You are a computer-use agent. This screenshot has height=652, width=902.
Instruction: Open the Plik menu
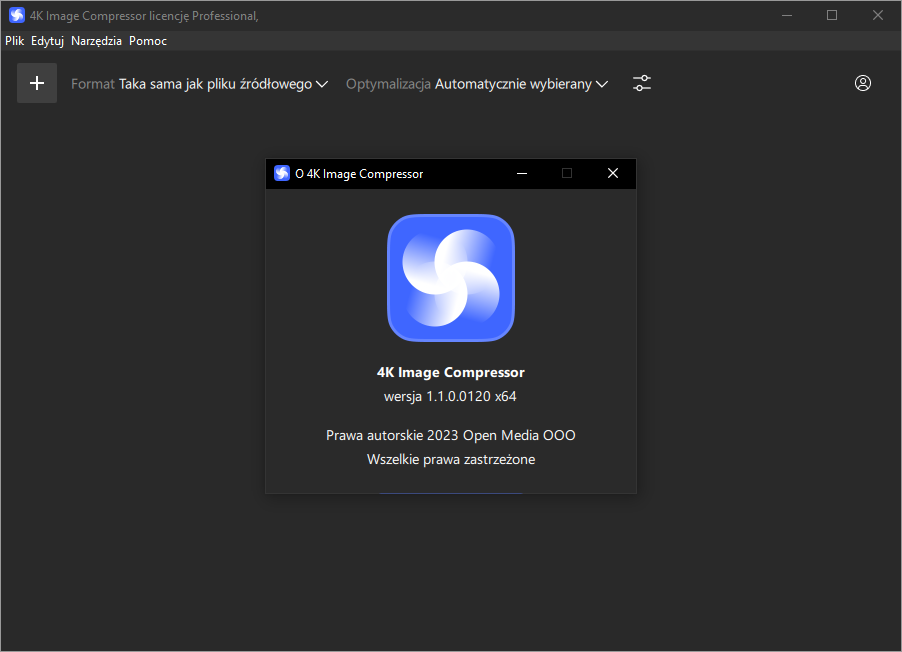(14, 41)
